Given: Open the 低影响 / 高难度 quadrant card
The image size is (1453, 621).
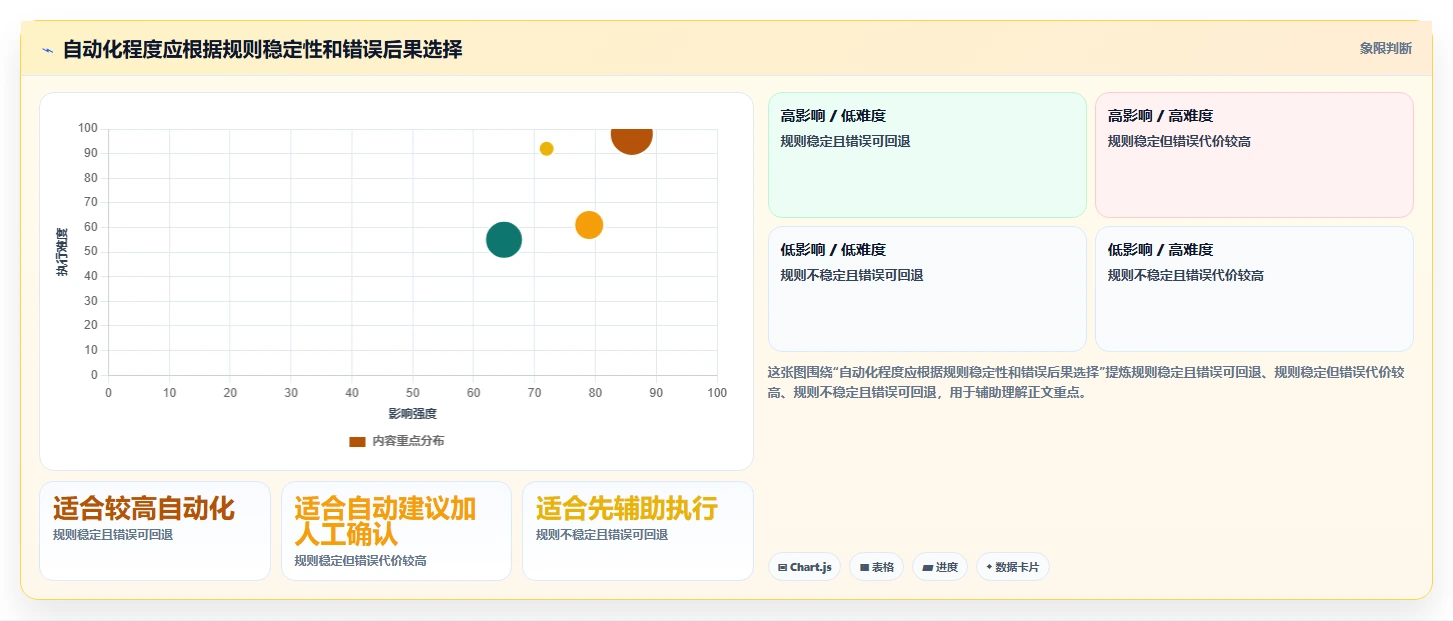Looking at the screenshot, I should point(1254,289).
